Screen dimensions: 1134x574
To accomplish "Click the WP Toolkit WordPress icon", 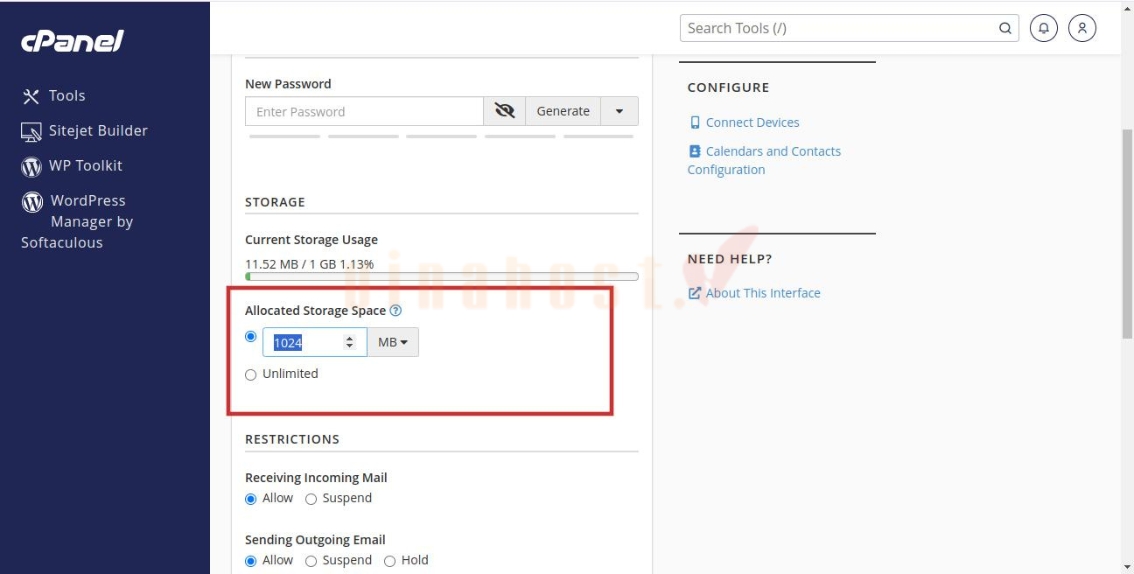I will point(31,167).
